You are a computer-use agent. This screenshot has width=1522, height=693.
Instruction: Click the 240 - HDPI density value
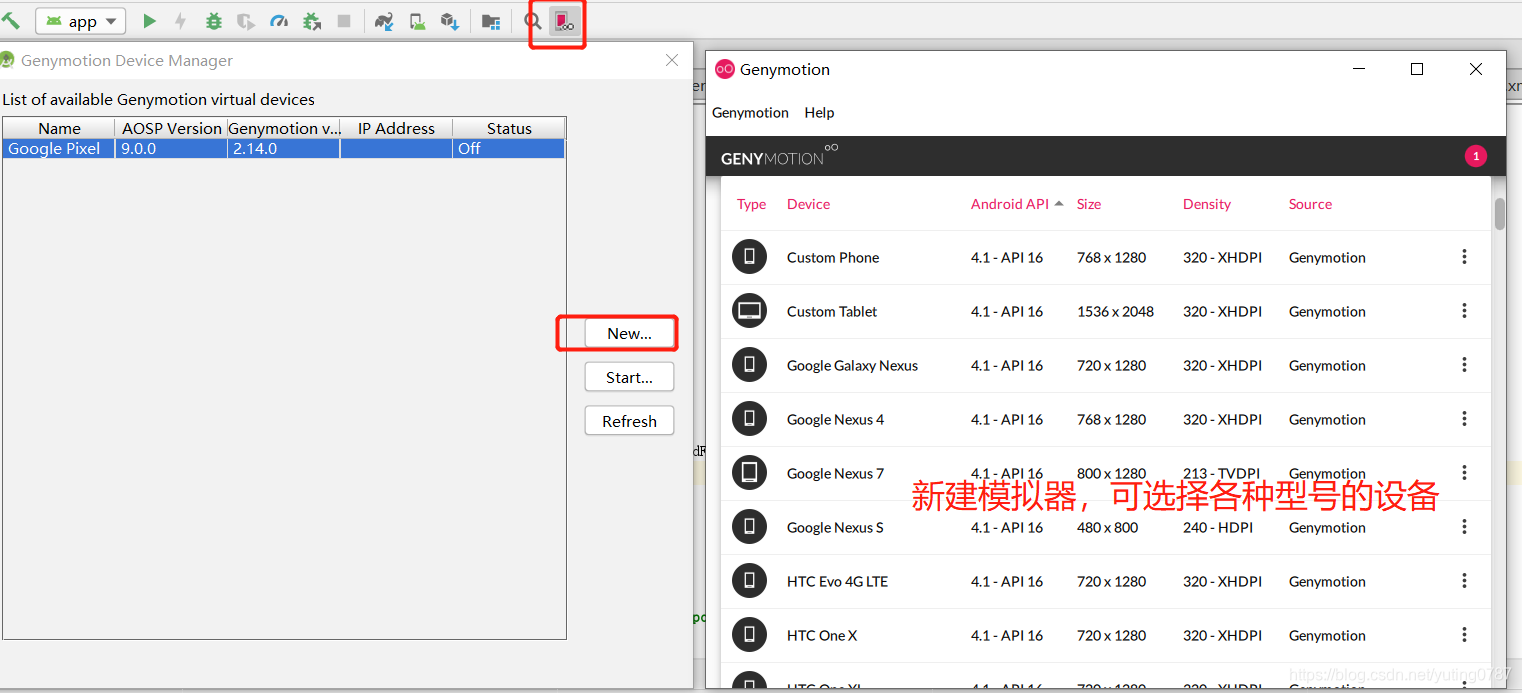[x=1218, y=527]
